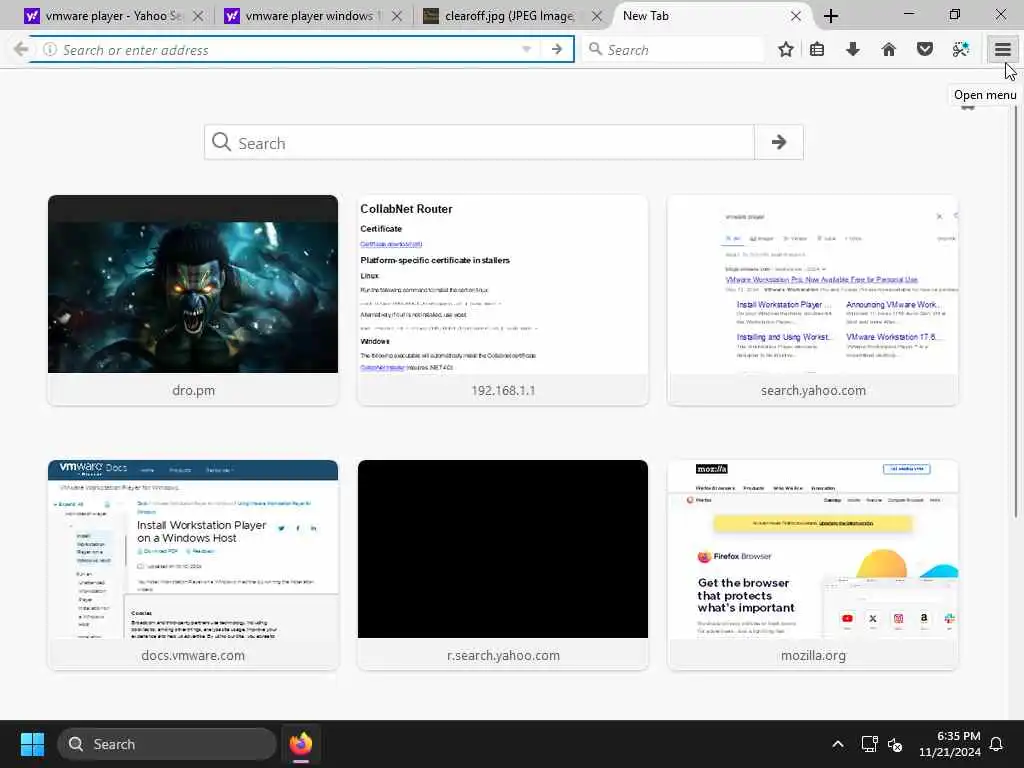Open a new tab with plus button
Viewport: 1024px width, 768px height.
[x=830, y=16]
